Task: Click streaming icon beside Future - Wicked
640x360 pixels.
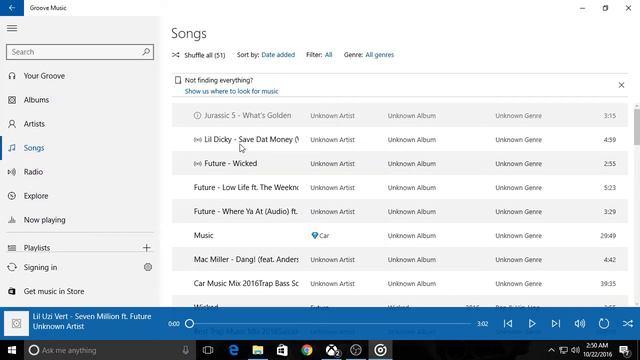Action: 198,164
